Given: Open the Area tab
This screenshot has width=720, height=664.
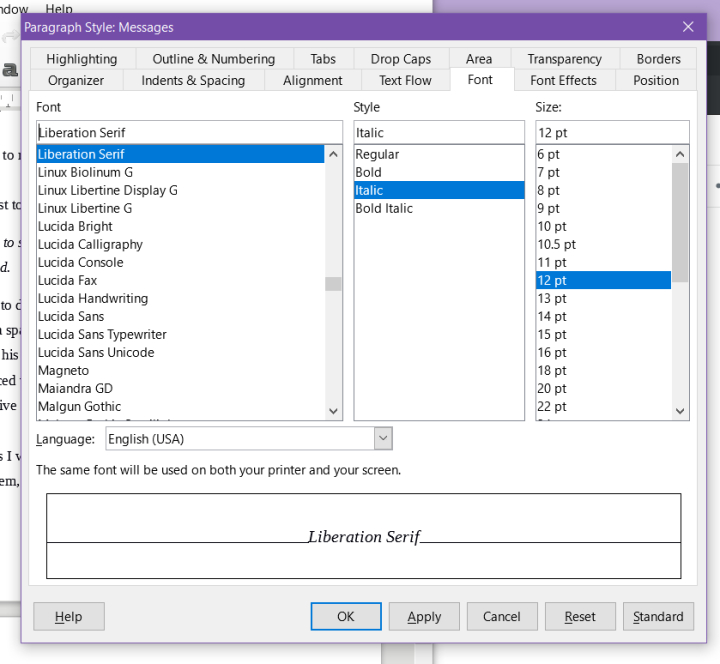Looking at the screenshot, I should coord(479,59).
